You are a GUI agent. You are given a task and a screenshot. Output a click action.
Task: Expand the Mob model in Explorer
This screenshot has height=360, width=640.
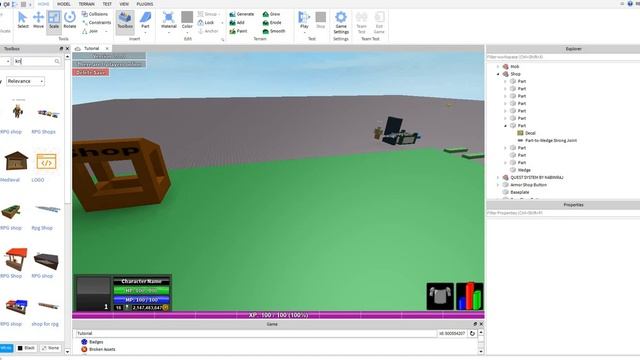(498, 67)
